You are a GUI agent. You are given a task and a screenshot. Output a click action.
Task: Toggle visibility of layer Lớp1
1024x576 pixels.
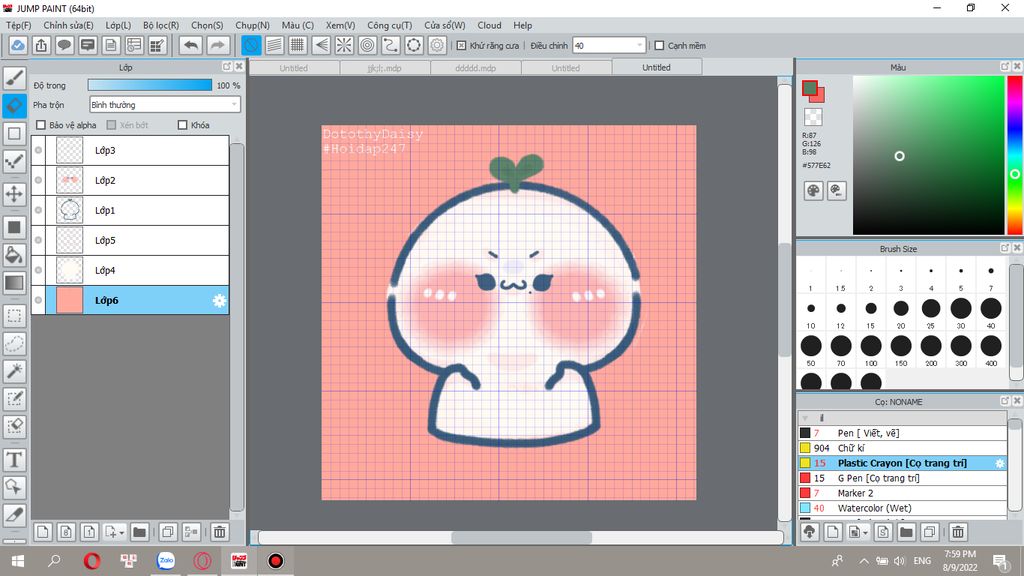39,210
